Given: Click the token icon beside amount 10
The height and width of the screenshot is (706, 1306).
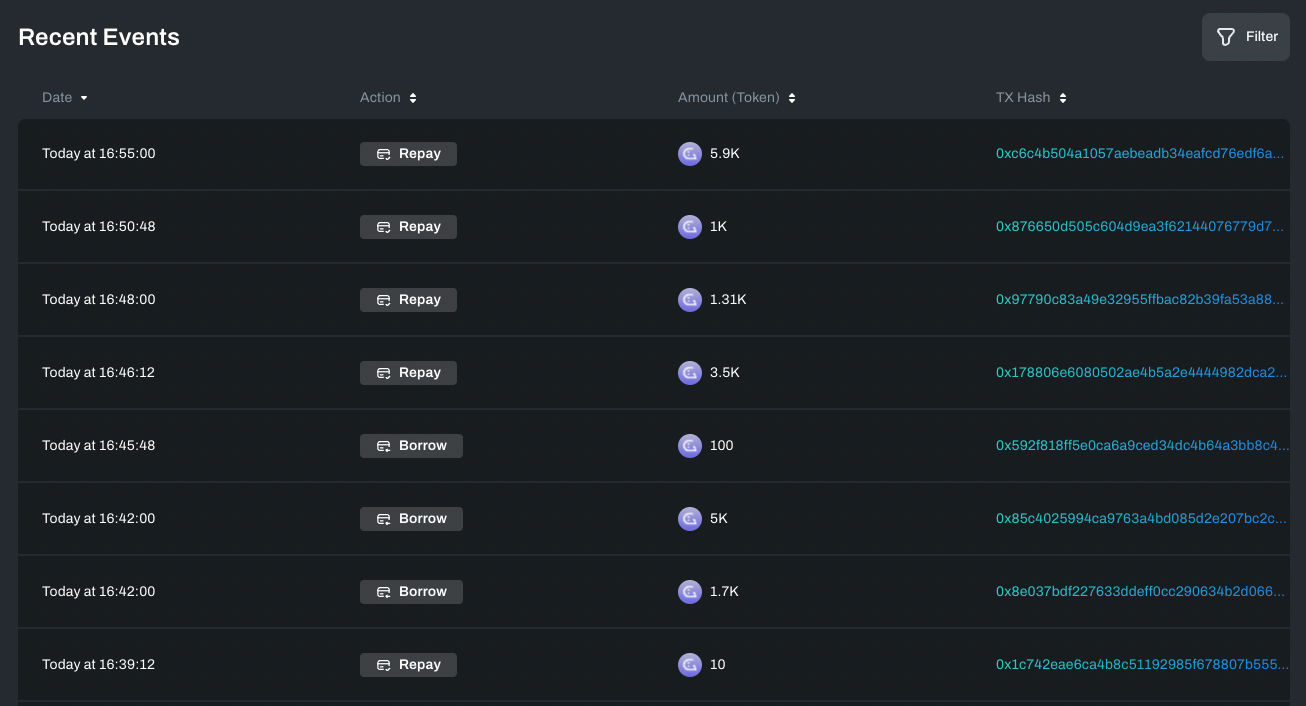Looking at the screenshot, I should click(x=690, y=665).
